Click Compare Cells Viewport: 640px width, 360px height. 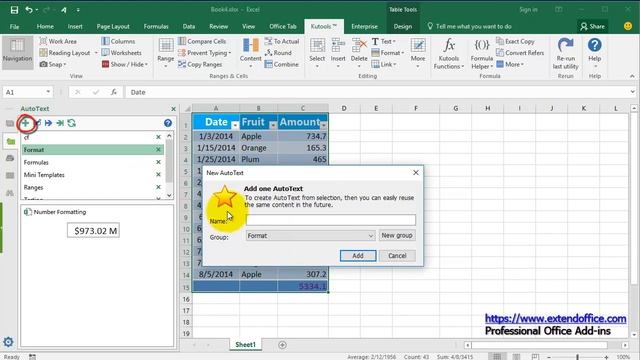pos(202,41)
